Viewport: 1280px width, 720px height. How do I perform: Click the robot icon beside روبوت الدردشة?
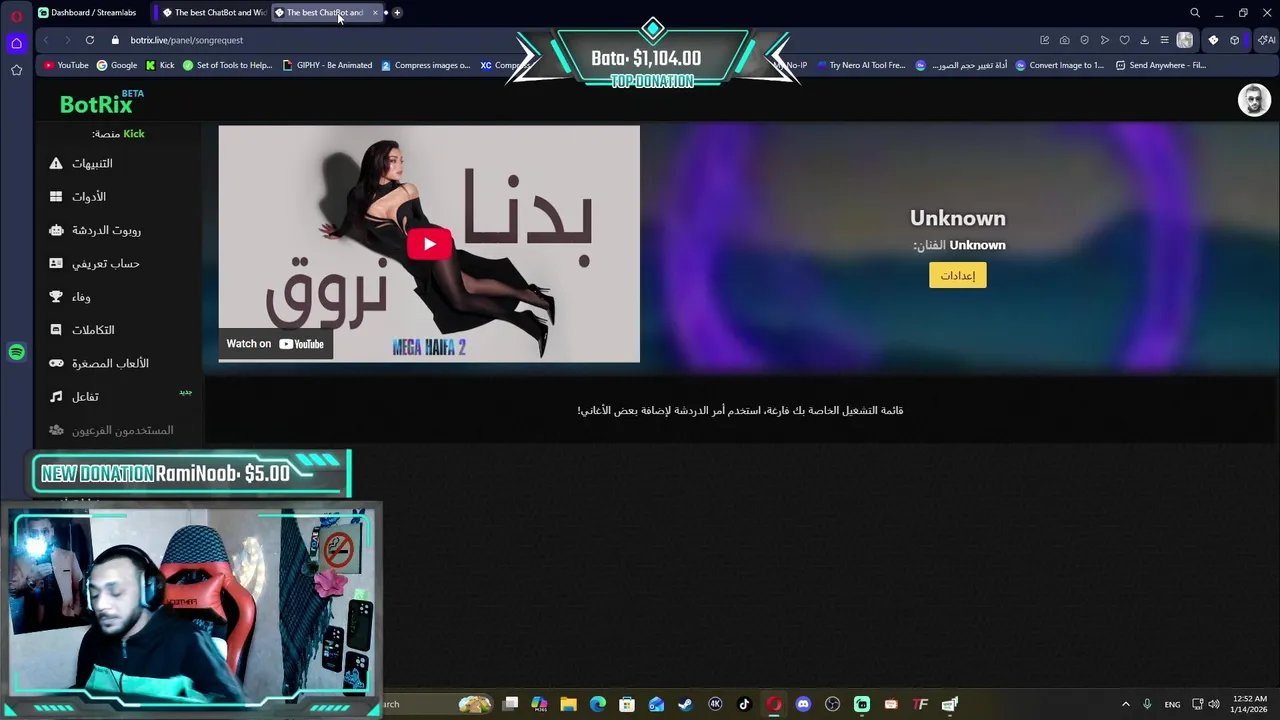click(x=56, y=230)
